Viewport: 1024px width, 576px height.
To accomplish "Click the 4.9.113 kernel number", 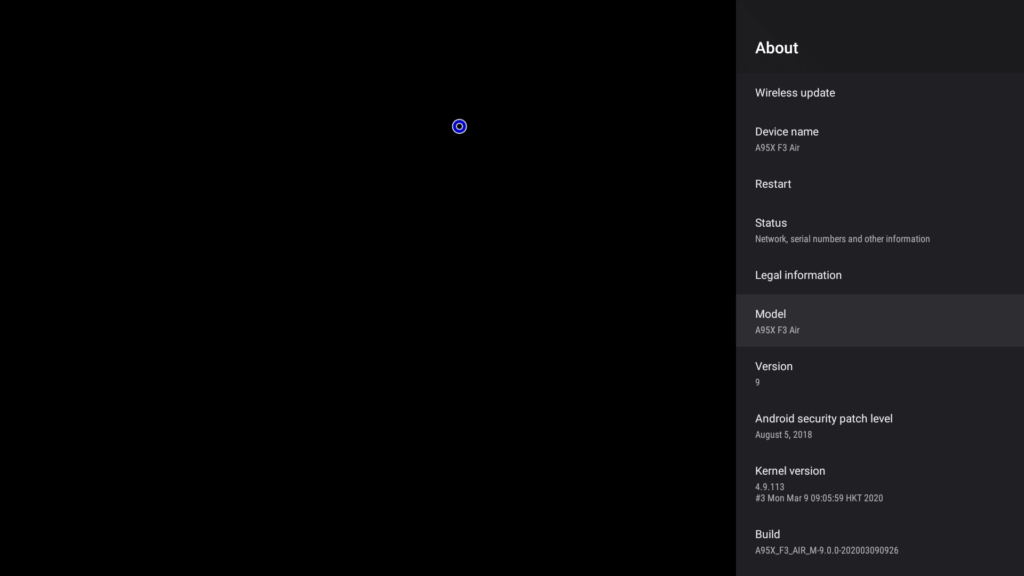I will coord(769,487).
